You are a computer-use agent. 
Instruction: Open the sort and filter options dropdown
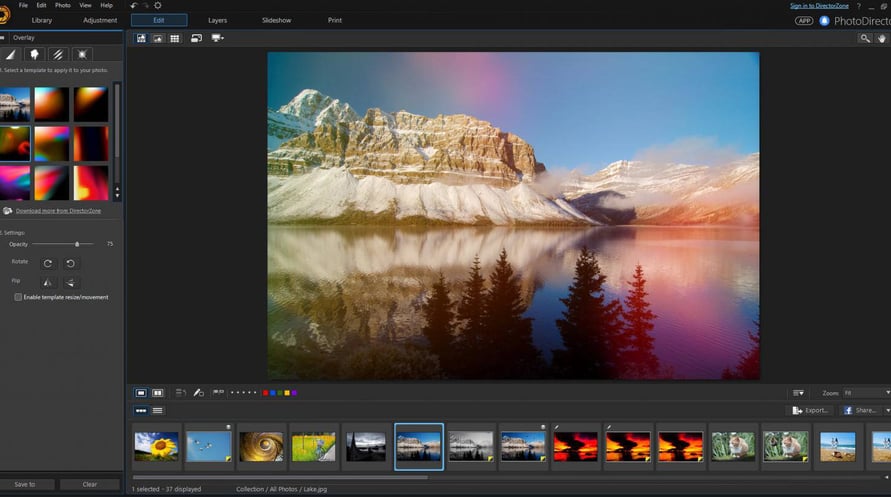798,393
